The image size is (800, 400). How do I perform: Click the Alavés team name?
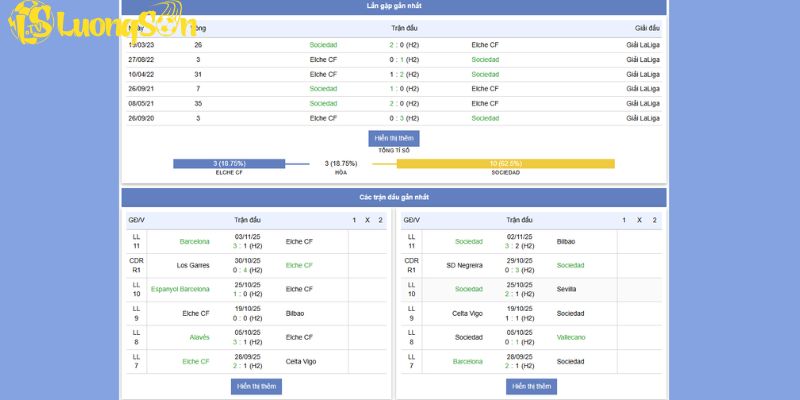coord(197,337)
